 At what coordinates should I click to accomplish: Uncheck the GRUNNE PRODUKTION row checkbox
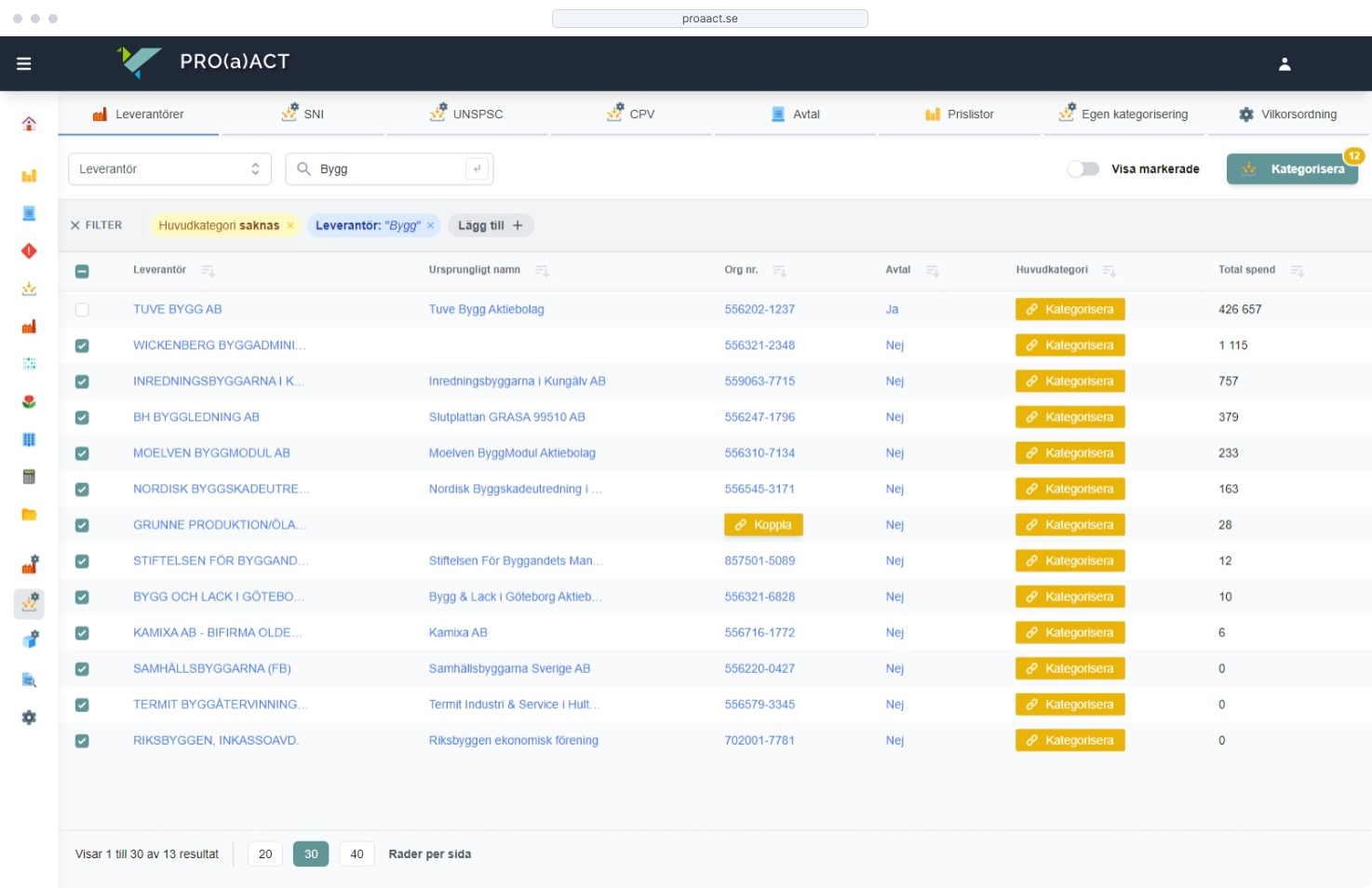[x=82, y=525]
